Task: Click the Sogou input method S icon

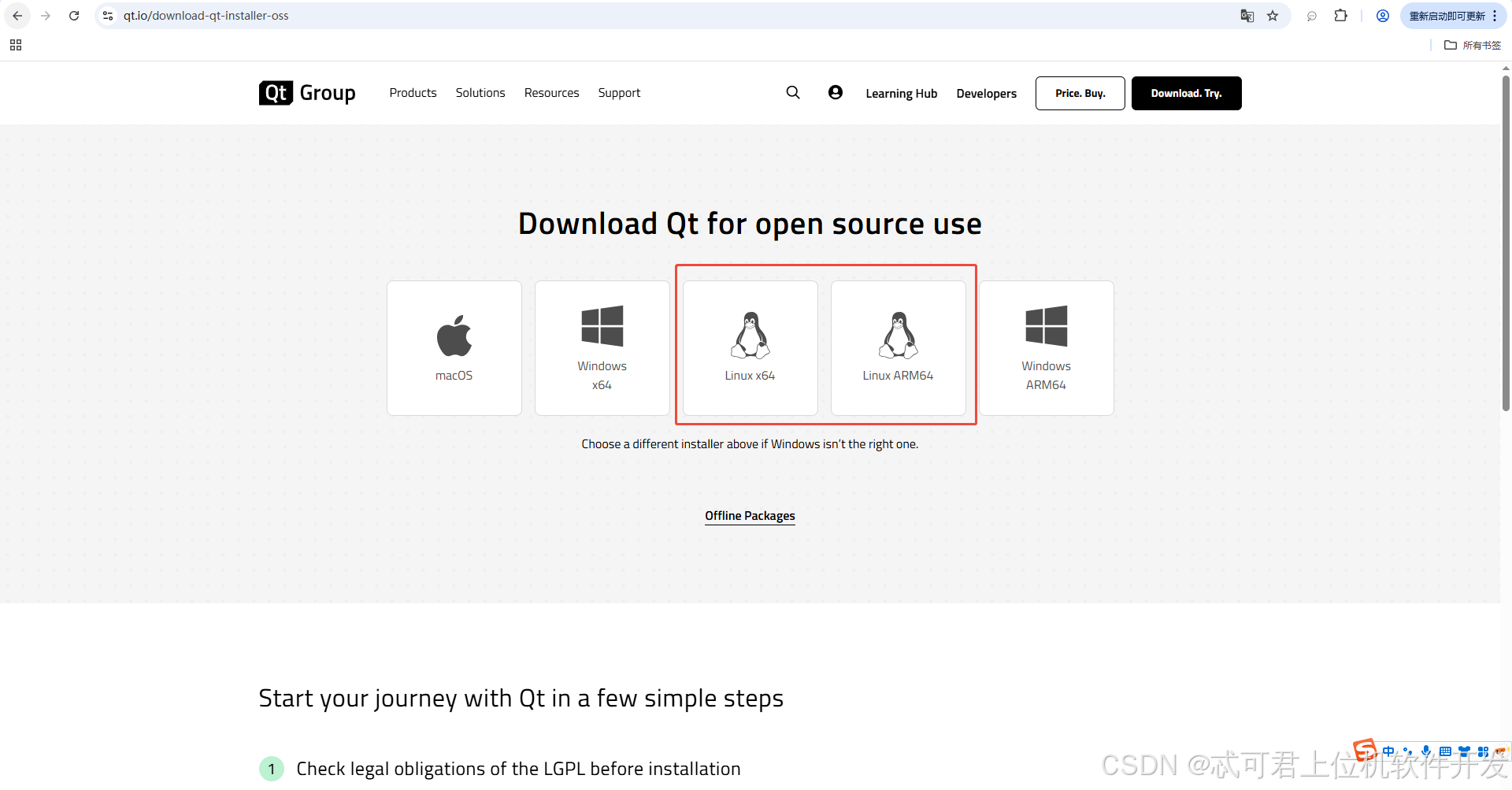Action: [x=1365, y=751]
